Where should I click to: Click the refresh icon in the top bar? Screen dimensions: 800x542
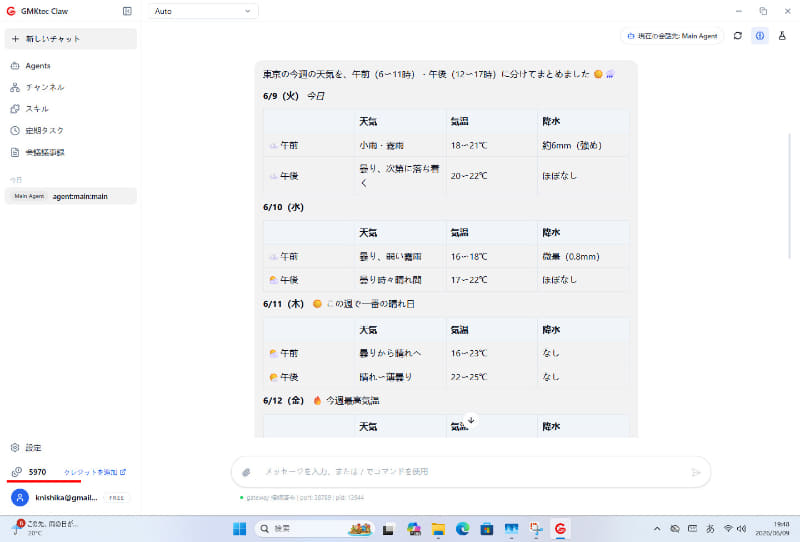tap(738, 36)
